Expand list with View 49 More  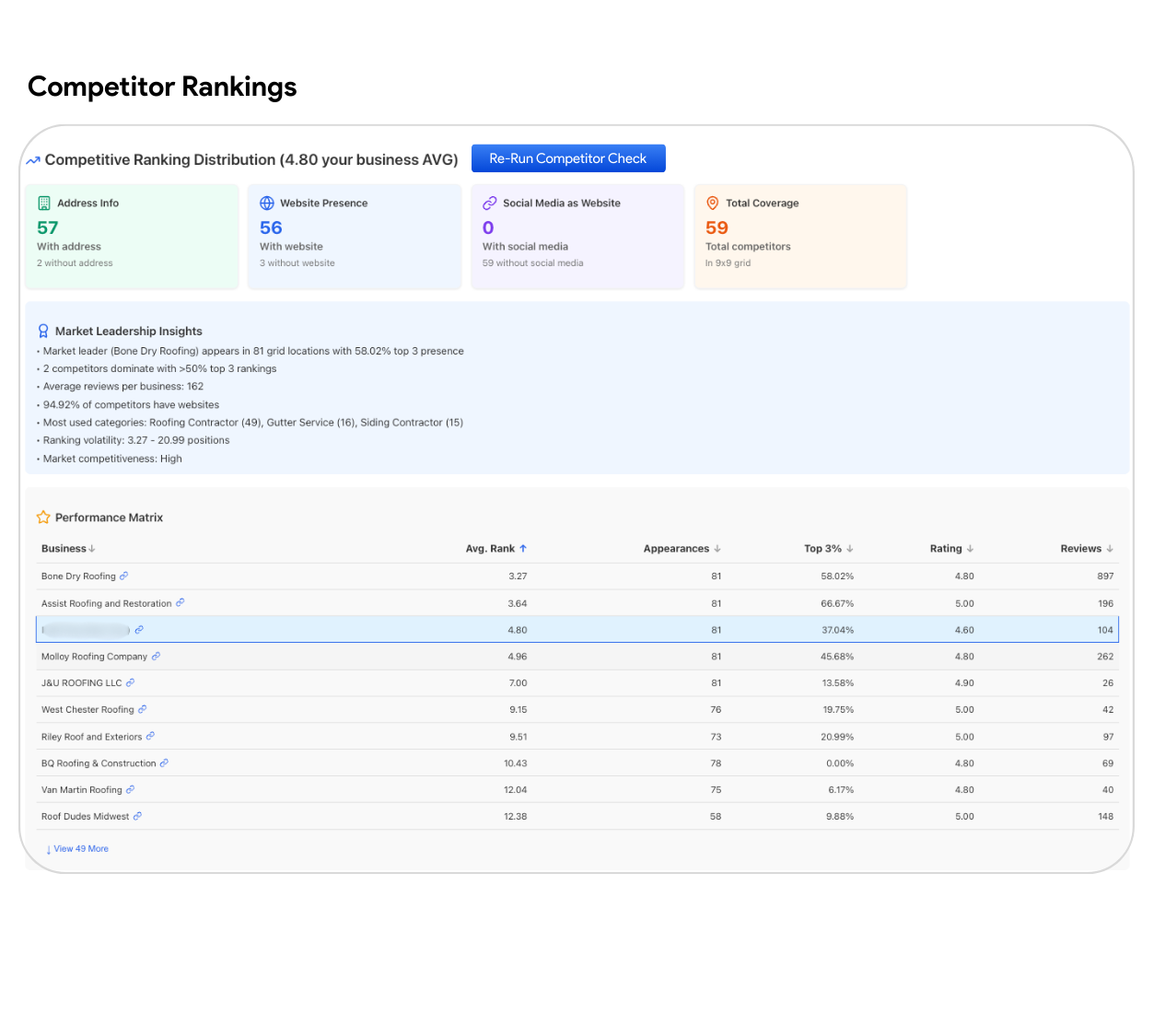(x=78, y=849)
